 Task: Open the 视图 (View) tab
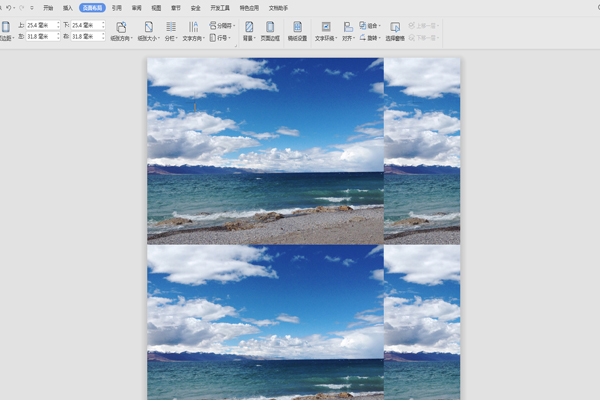pos(156,7)
